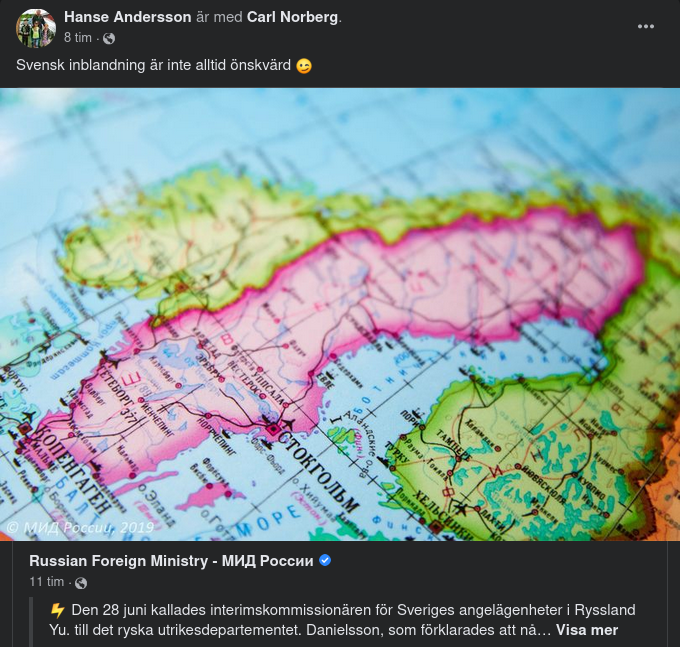Click the © МИД России 2019 watermark
Image resolution: width=680 pixels, height=647 pixels.
coord(81,527)
